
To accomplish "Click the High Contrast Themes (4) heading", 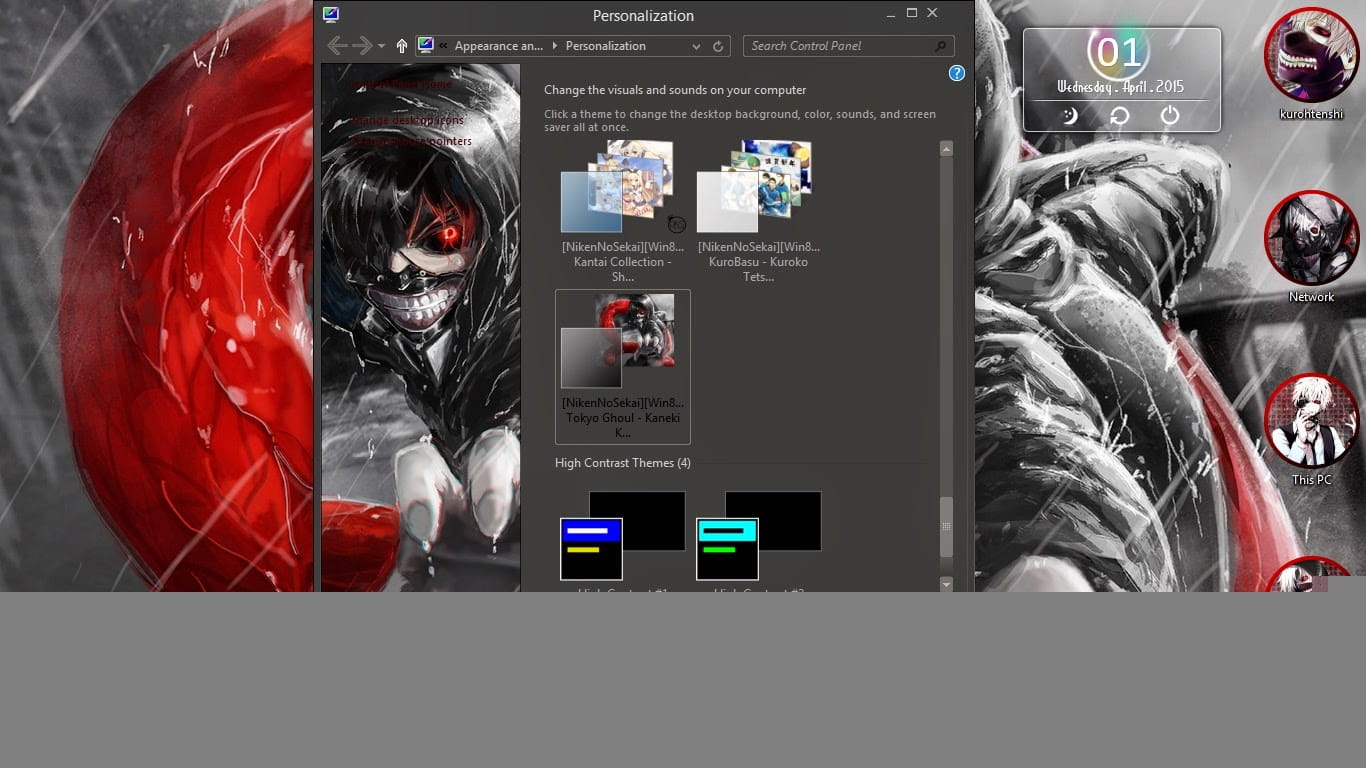I will tap(623, 463).
